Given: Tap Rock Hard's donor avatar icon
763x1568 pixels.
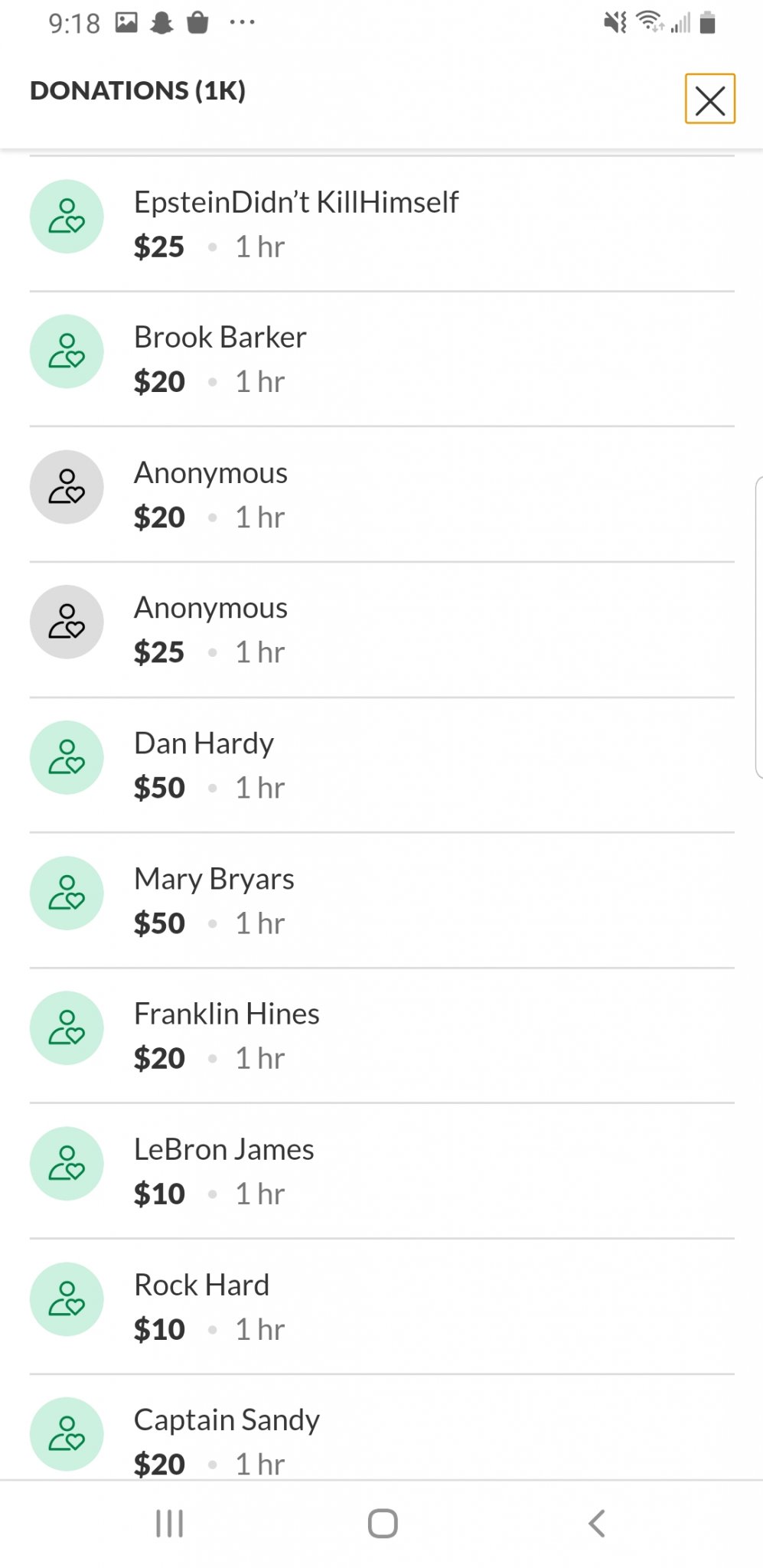Looking at the screenshot, I should click(x=67, y=1299).
